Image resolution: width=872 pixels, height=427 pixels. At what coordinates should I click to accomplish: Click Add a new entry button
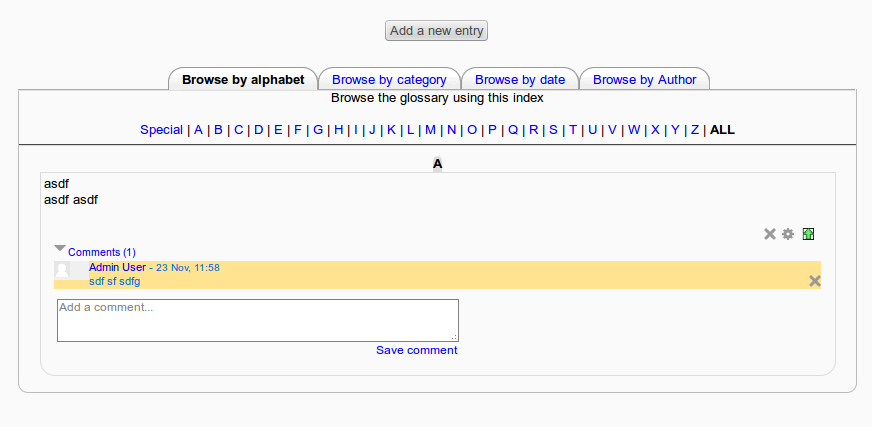(437, 31)
